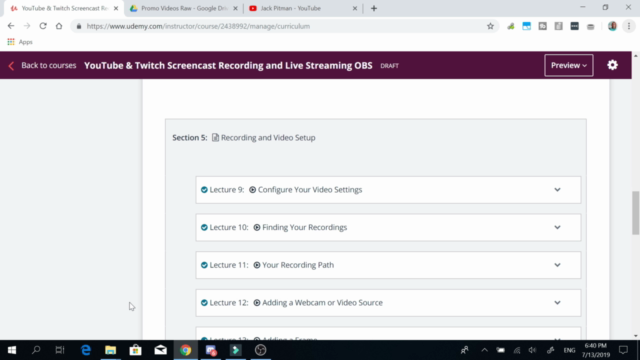This screenshot has height=360, width=640.
Task: Click the first extension icon after the bookmark star
Action: point(511,26)
